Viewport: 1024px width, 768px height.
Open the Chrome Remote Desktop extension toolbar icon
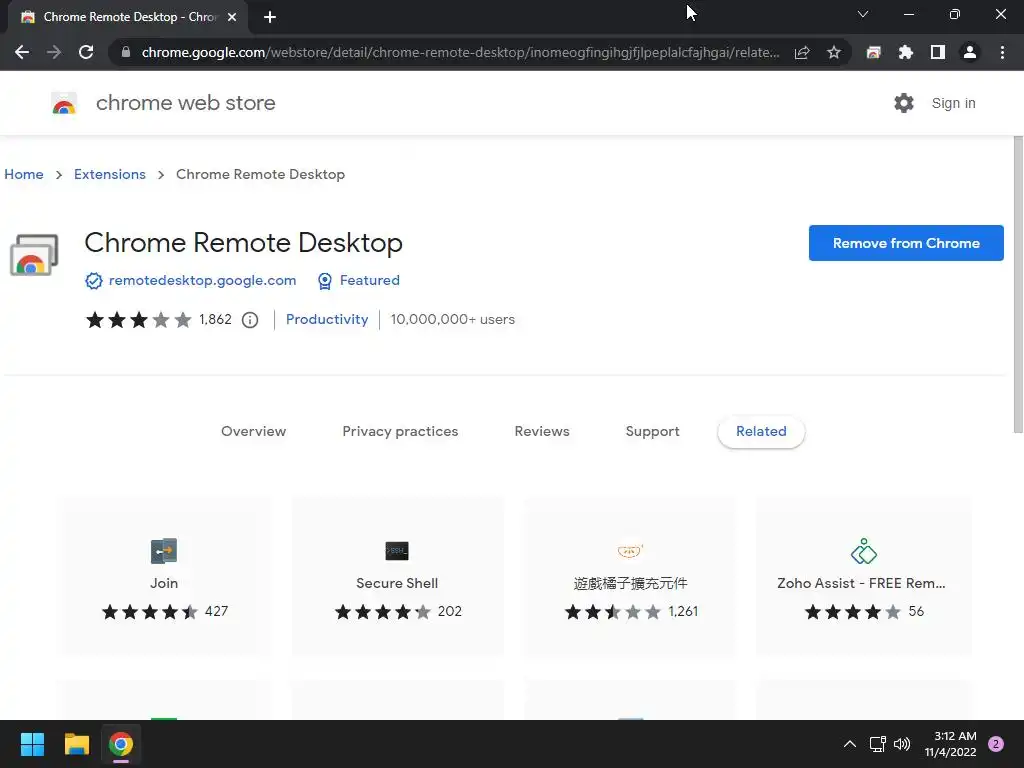coord(874,52)
